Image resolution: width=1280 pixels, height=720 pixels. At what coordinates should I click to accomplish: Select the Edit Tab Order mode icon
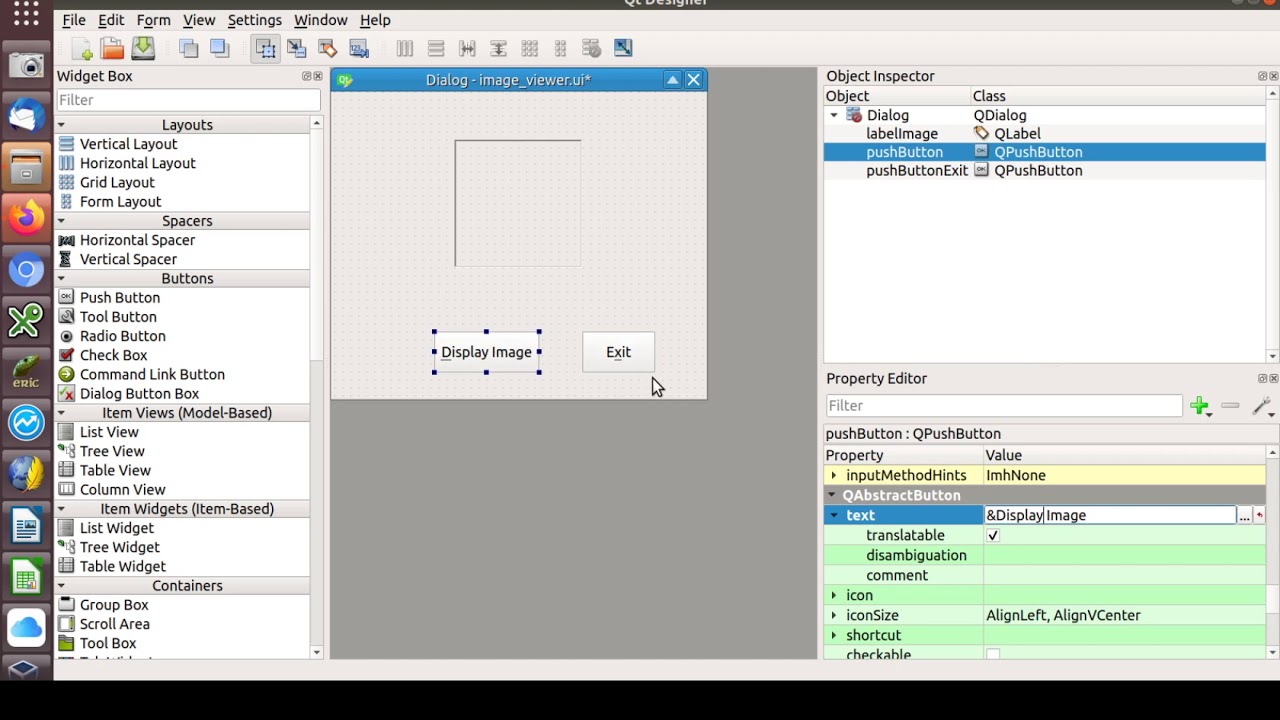359,48
